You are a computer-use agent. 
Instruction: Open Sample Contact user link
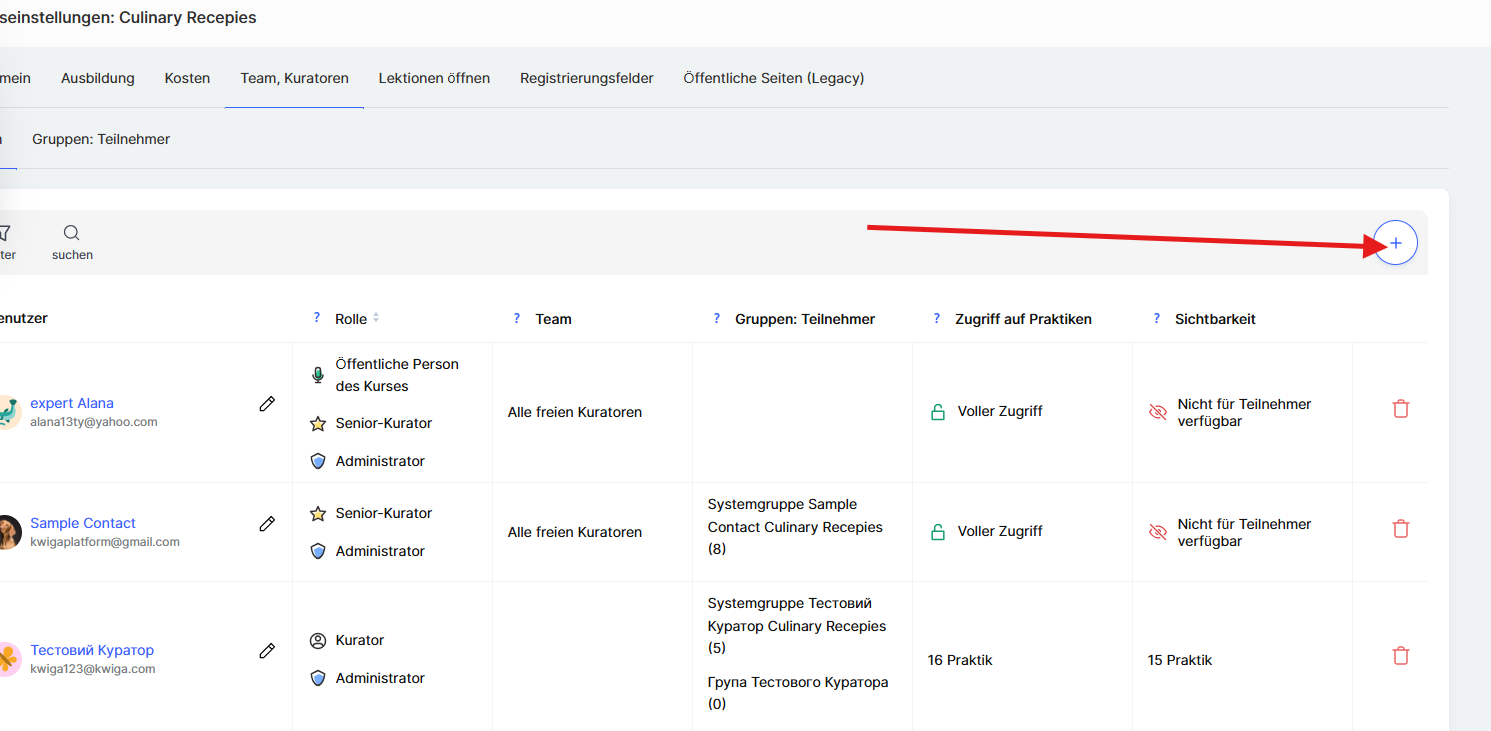click(x=83, y=523)
